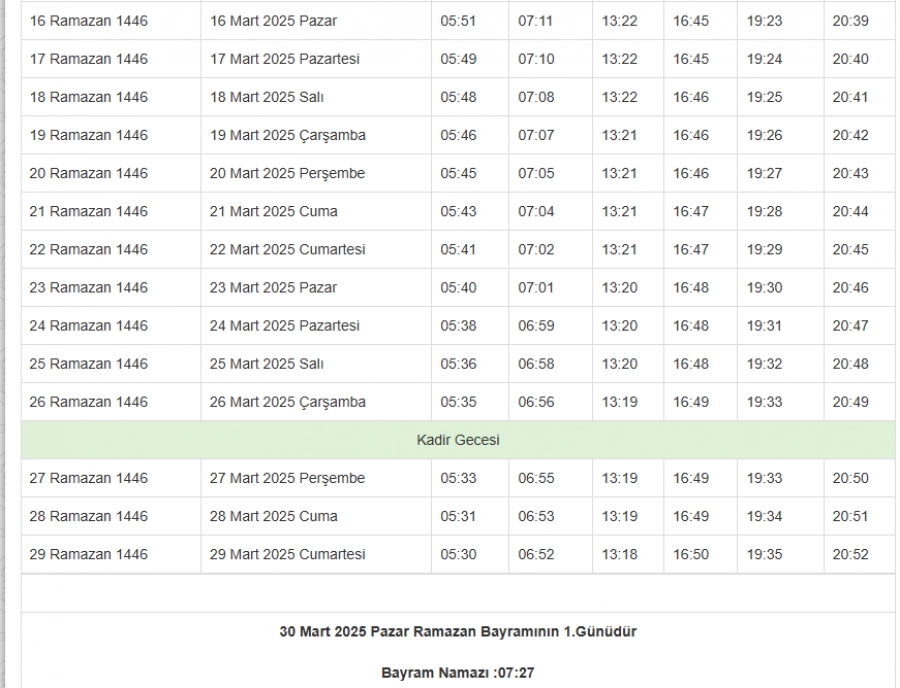Click the 20 Mart 2025 Perşembe cell
Screen dimensions: 900x688
tap(287, 173)
